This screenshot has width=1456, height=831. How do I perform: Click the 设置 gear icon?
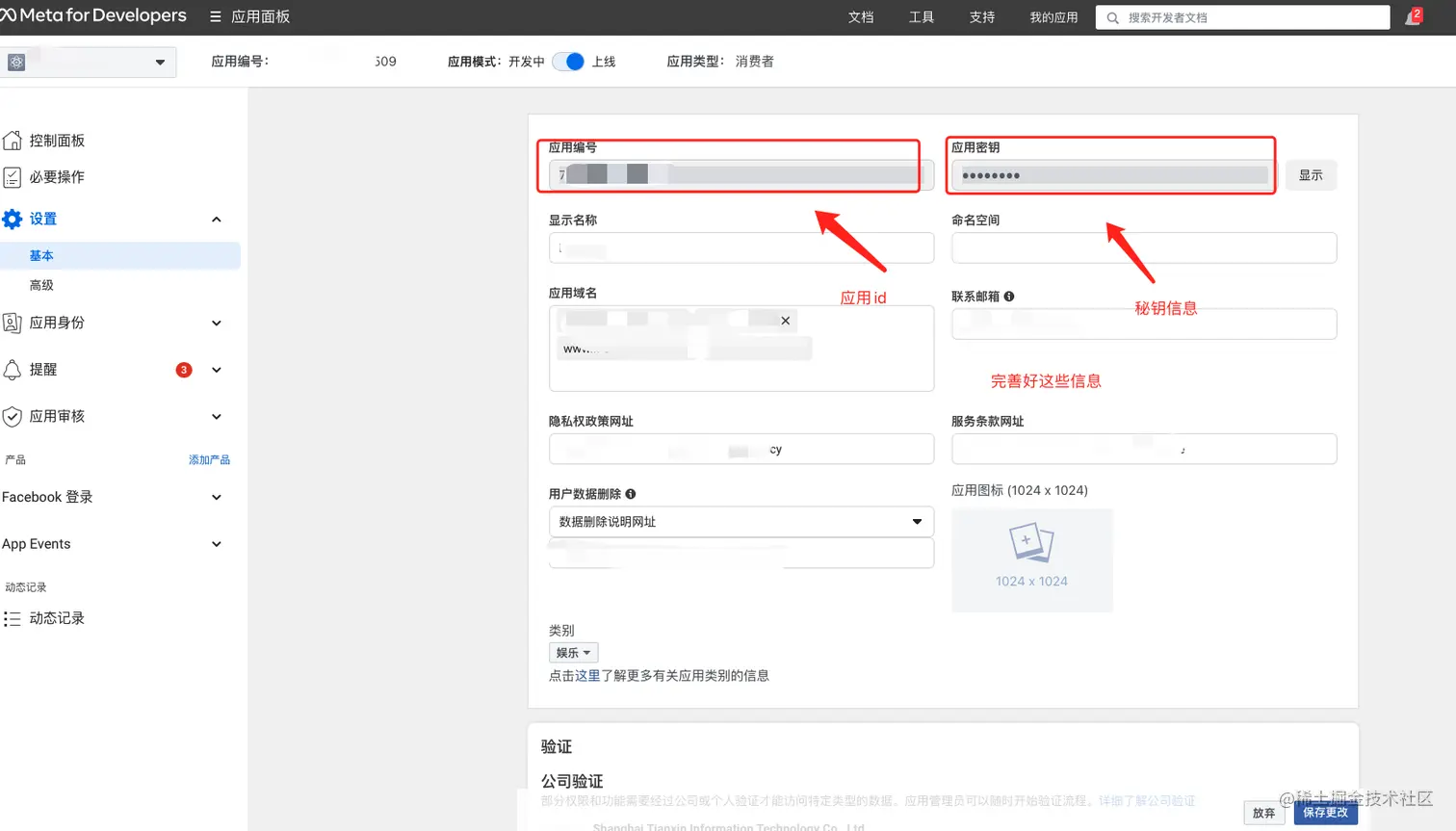(x=13, y=220)
